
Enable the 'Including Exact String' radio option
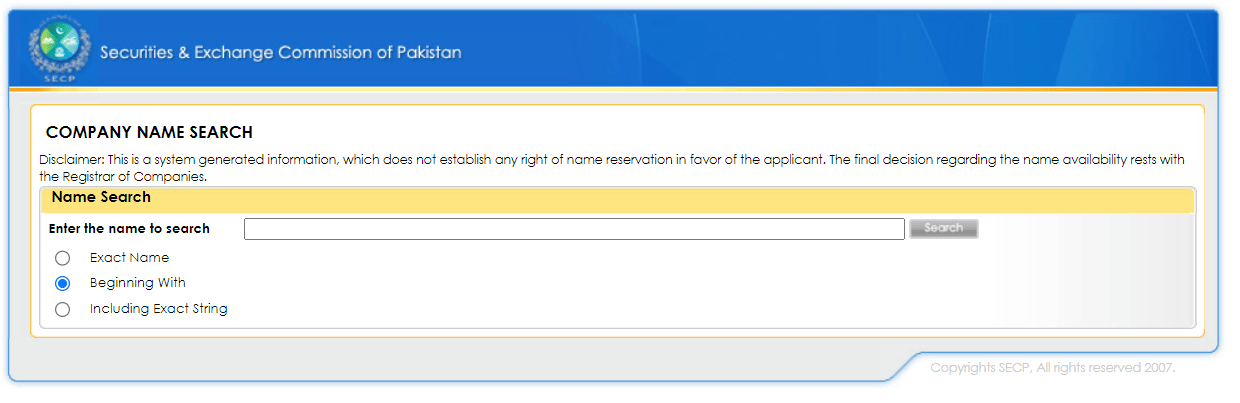(x=63, y=309)
